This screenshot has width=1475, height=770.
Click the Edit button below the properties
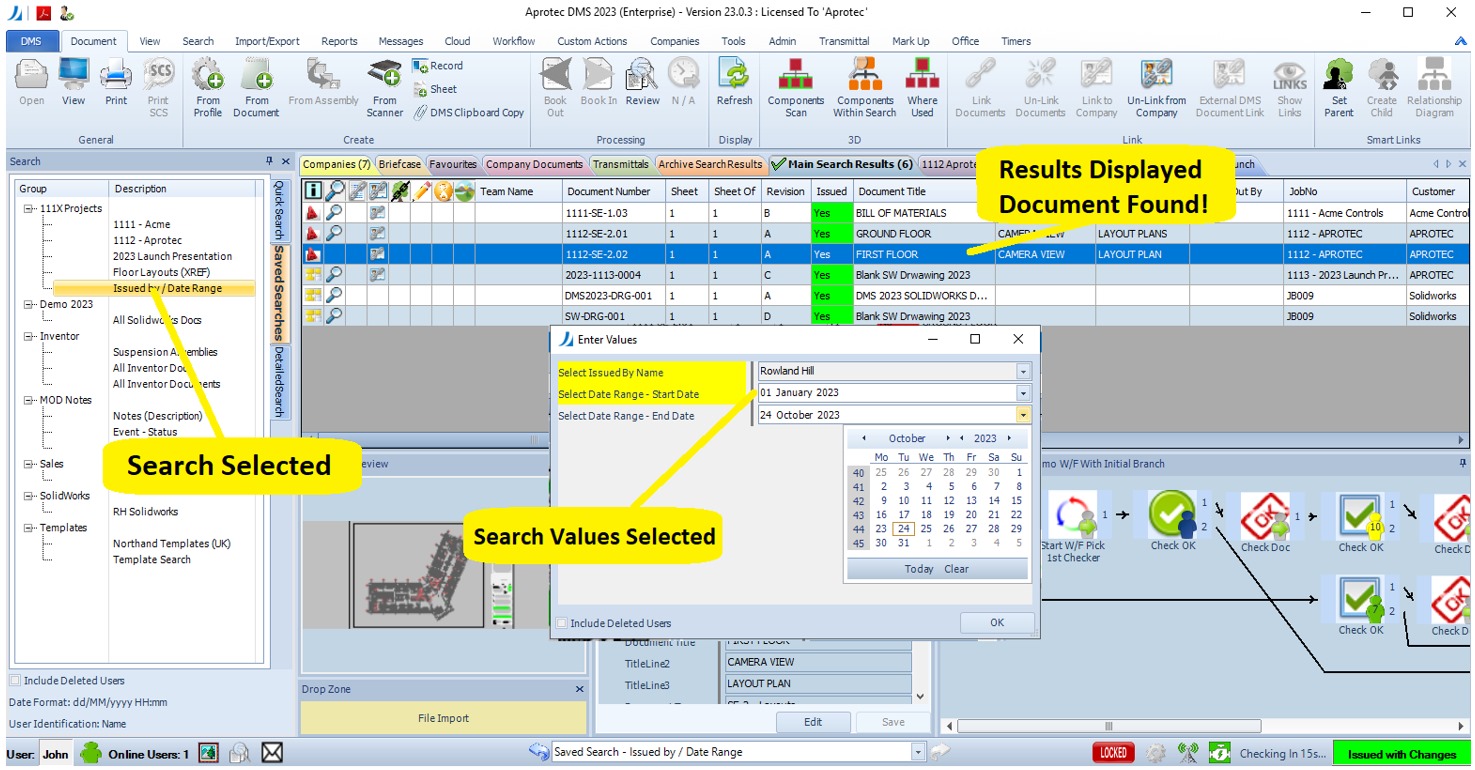pos(813,722)
